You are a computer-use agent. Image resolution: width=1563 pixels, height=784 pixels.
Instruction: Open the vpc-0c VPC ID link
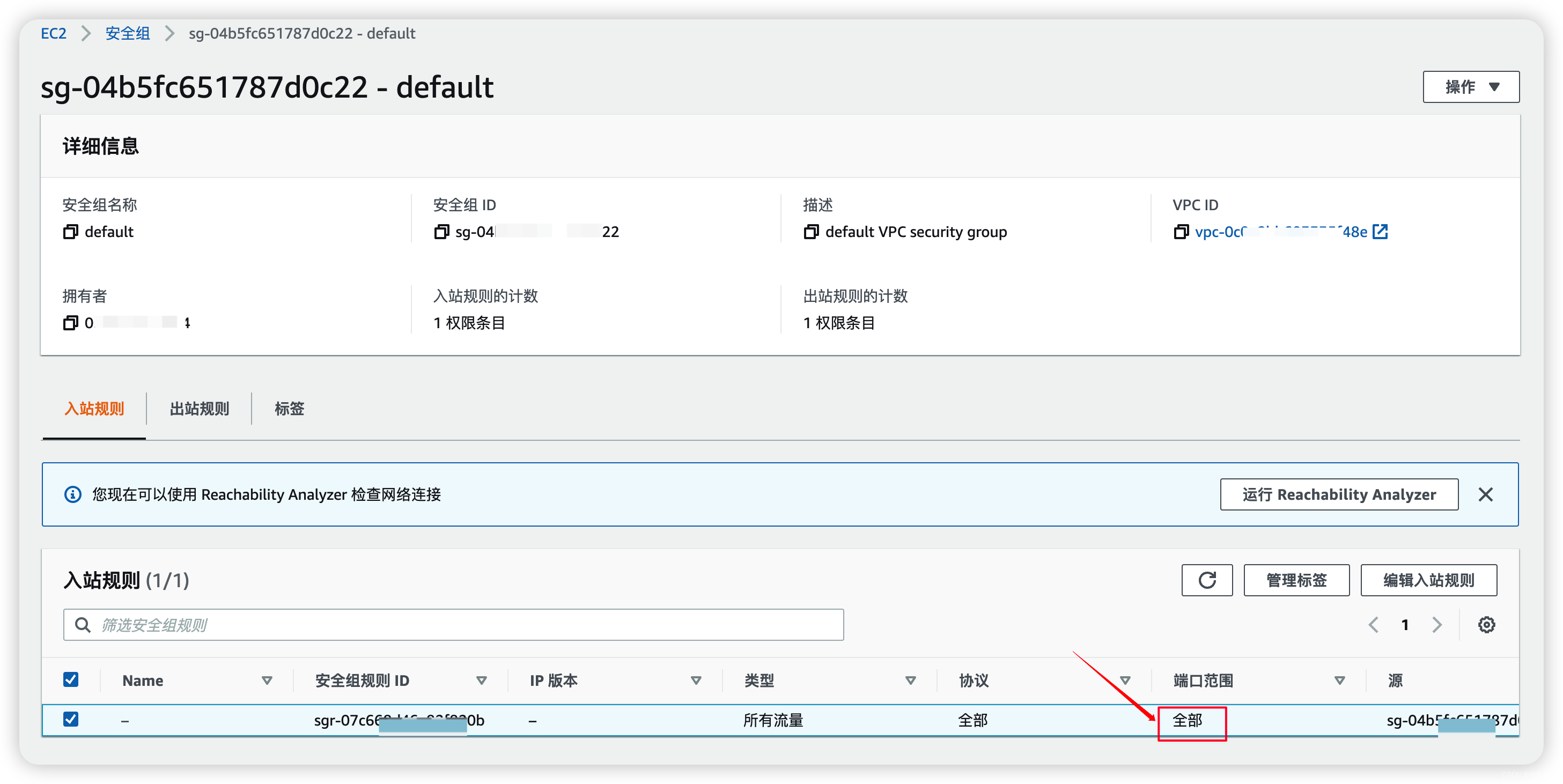[x=1280, y=232]
